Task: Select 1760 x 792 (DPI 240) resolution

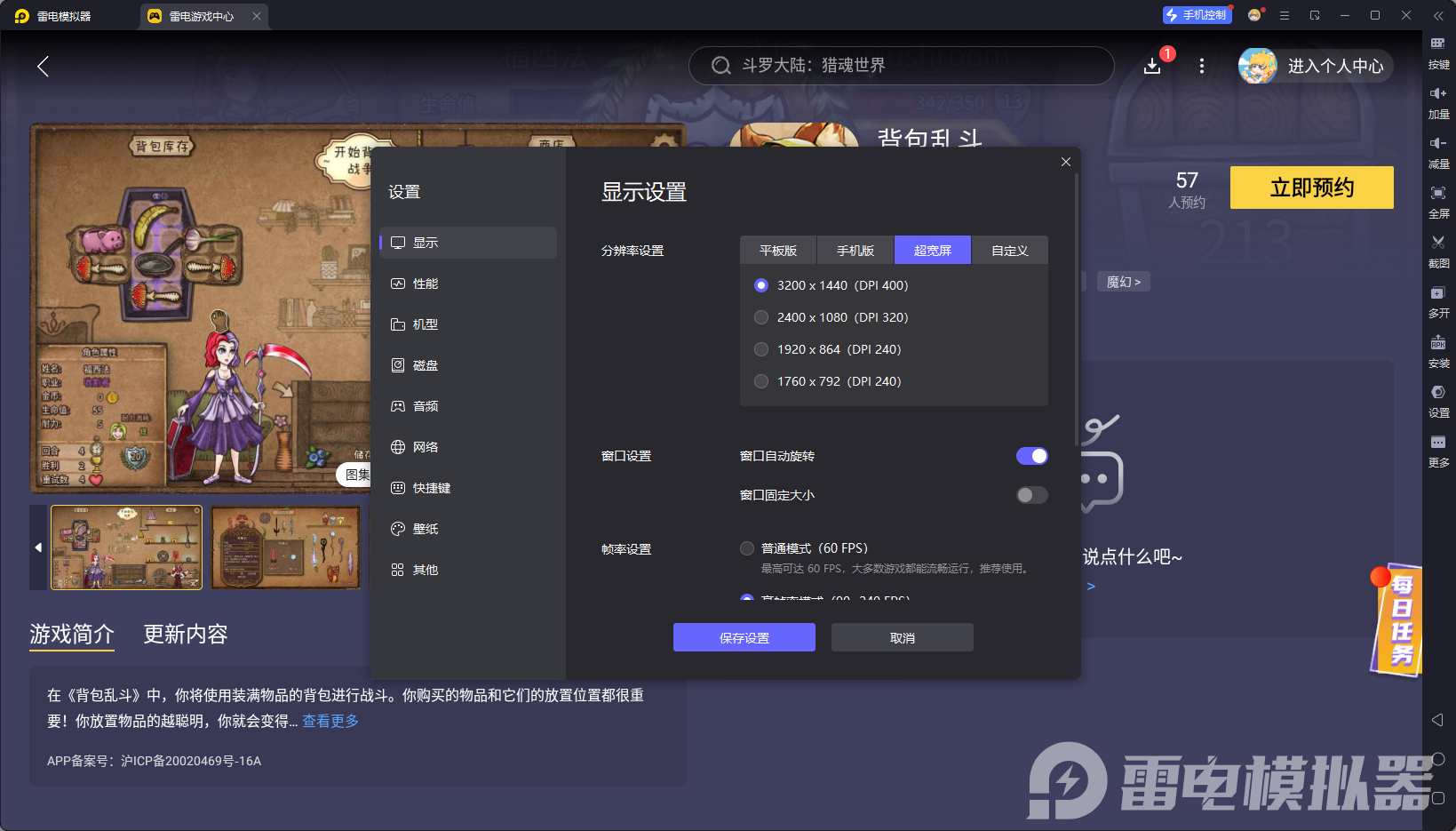Action: point(761,381)
